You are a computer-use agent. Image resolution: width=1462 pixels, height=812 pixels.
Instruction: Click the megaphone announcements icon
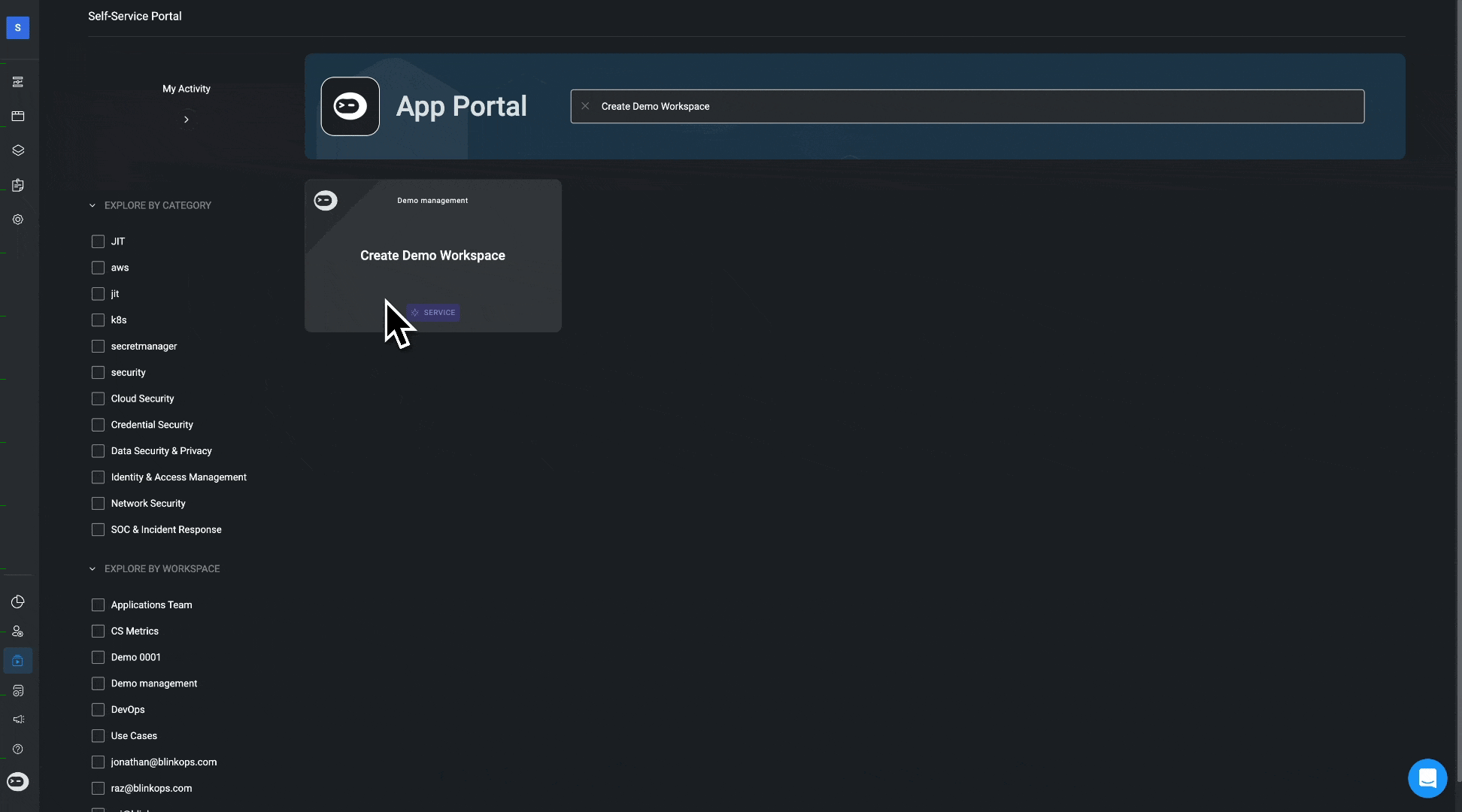point(18,720)
